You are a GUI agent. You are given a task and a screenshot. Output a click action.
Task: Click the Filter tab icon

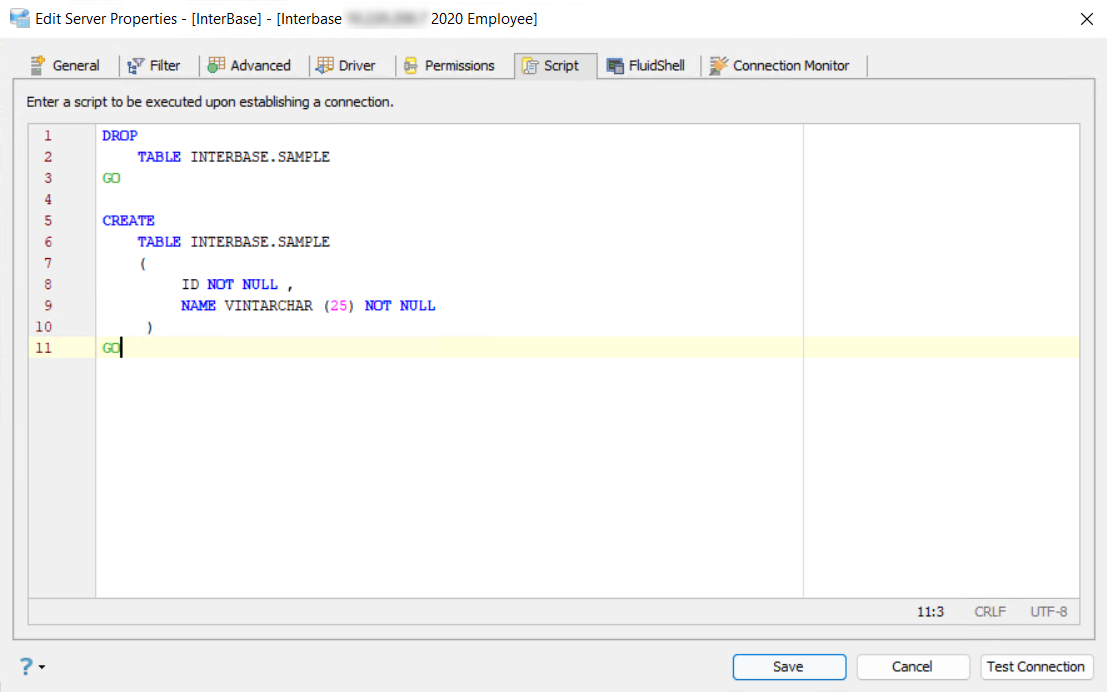pos(136,66)
